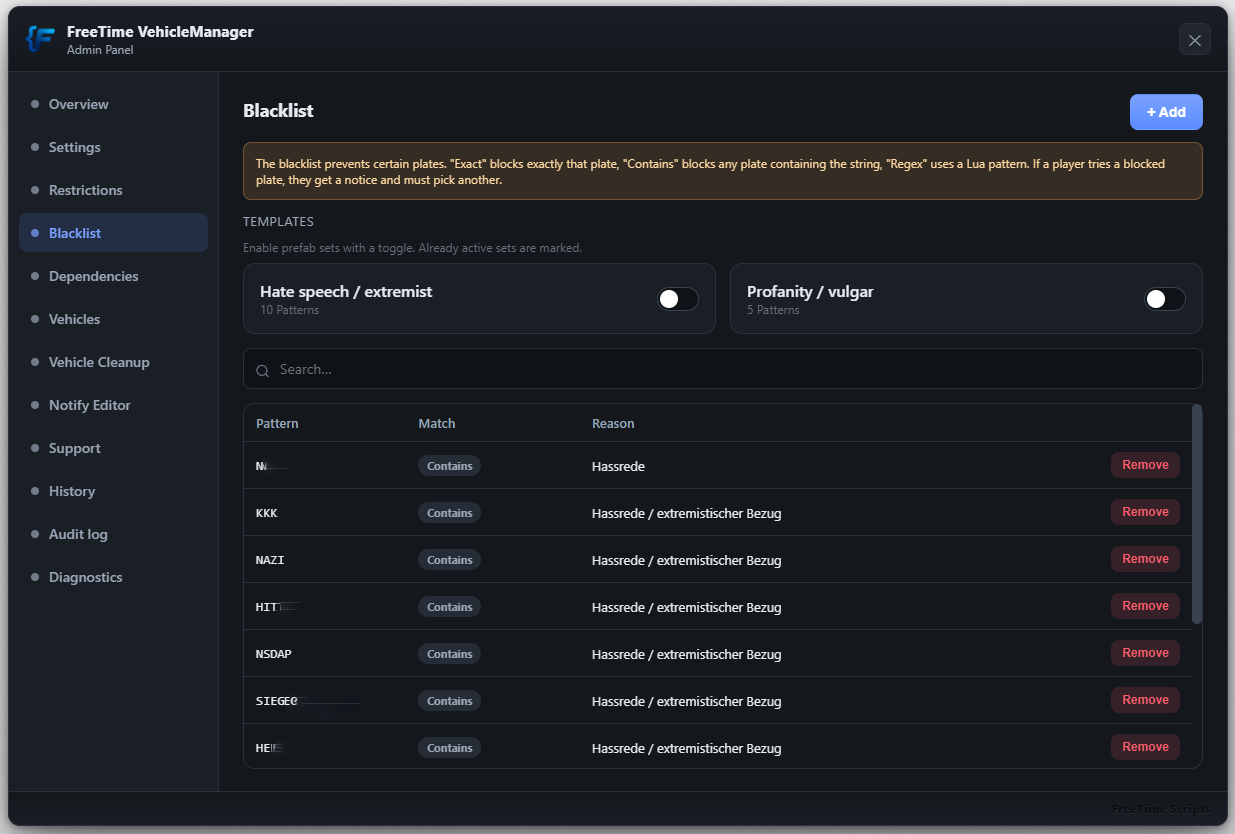Select the KKK pattern text
Screen dimensions: 1235x834
point(267,513)
